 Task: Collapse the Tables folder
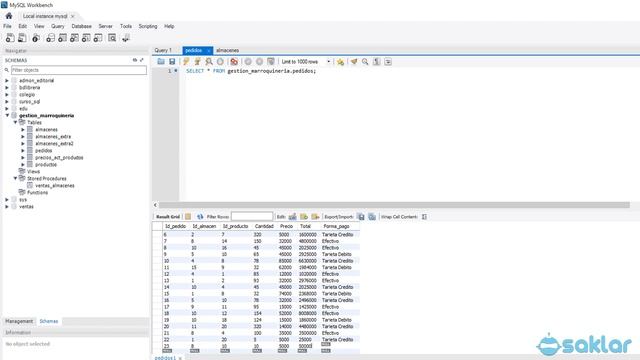pyautogui.click(x=15, y=122)
